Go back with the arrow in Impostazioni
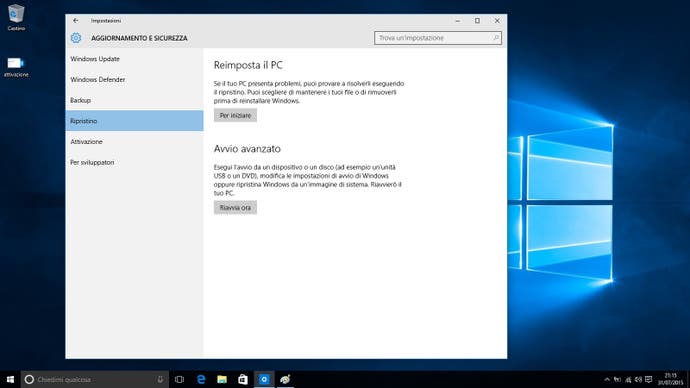This screenshot has width=690, height=388. 76,21
